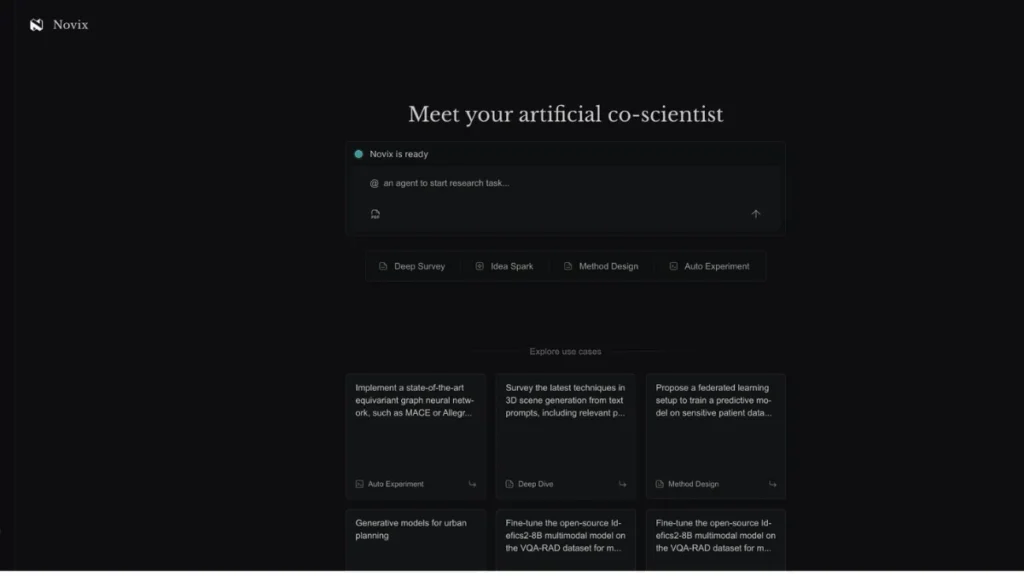Click the Deep Dive tag icon on survey card
Image resolution: width=1024 pixels, height=576 pixels.
510,484
